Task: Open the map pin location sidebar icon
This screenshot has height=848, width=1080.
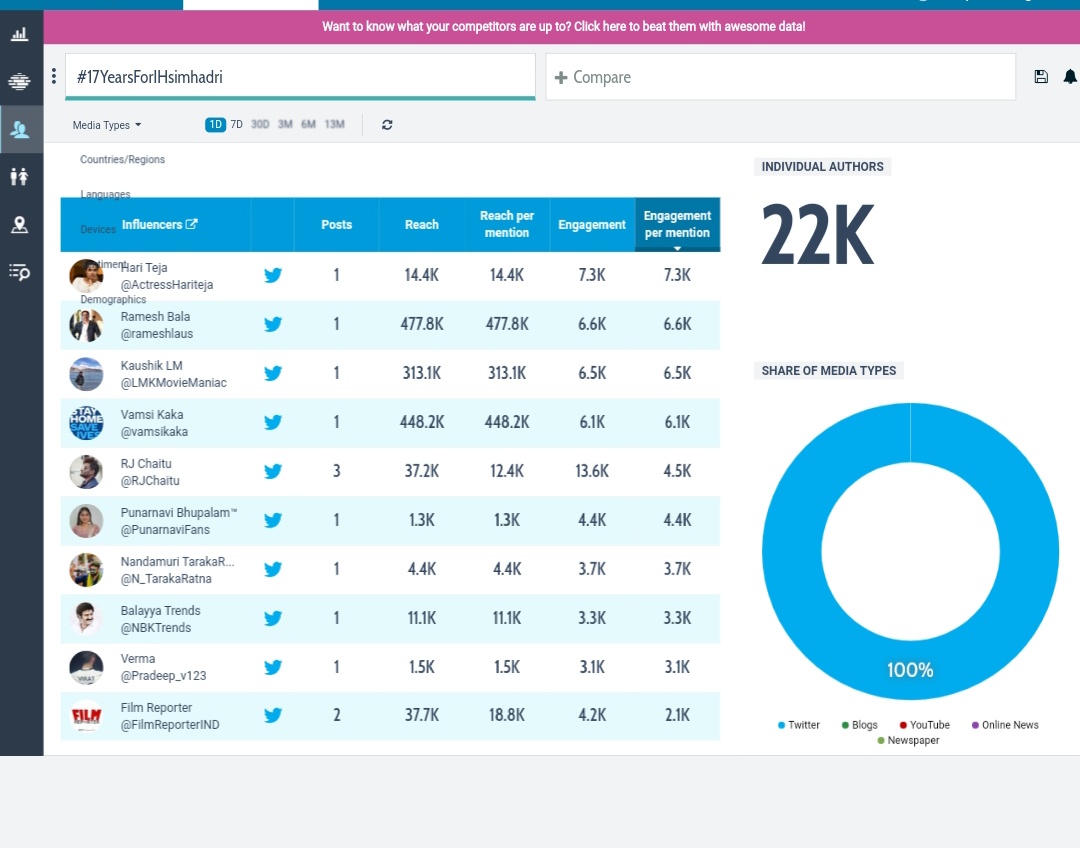Action: click(x=19, y=224)
